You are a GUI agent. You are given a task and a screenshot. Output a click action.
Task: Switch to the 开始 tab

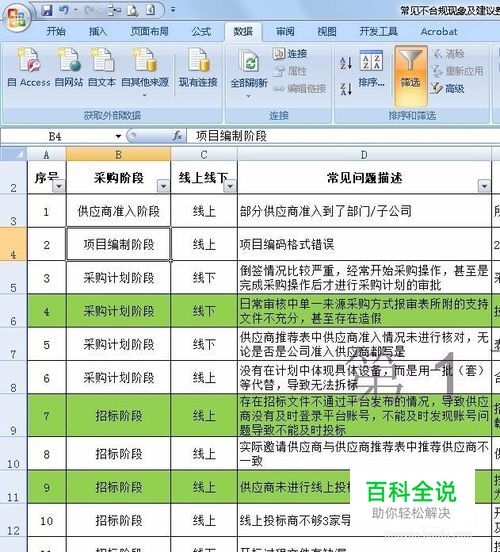click(x=56, y=32)
